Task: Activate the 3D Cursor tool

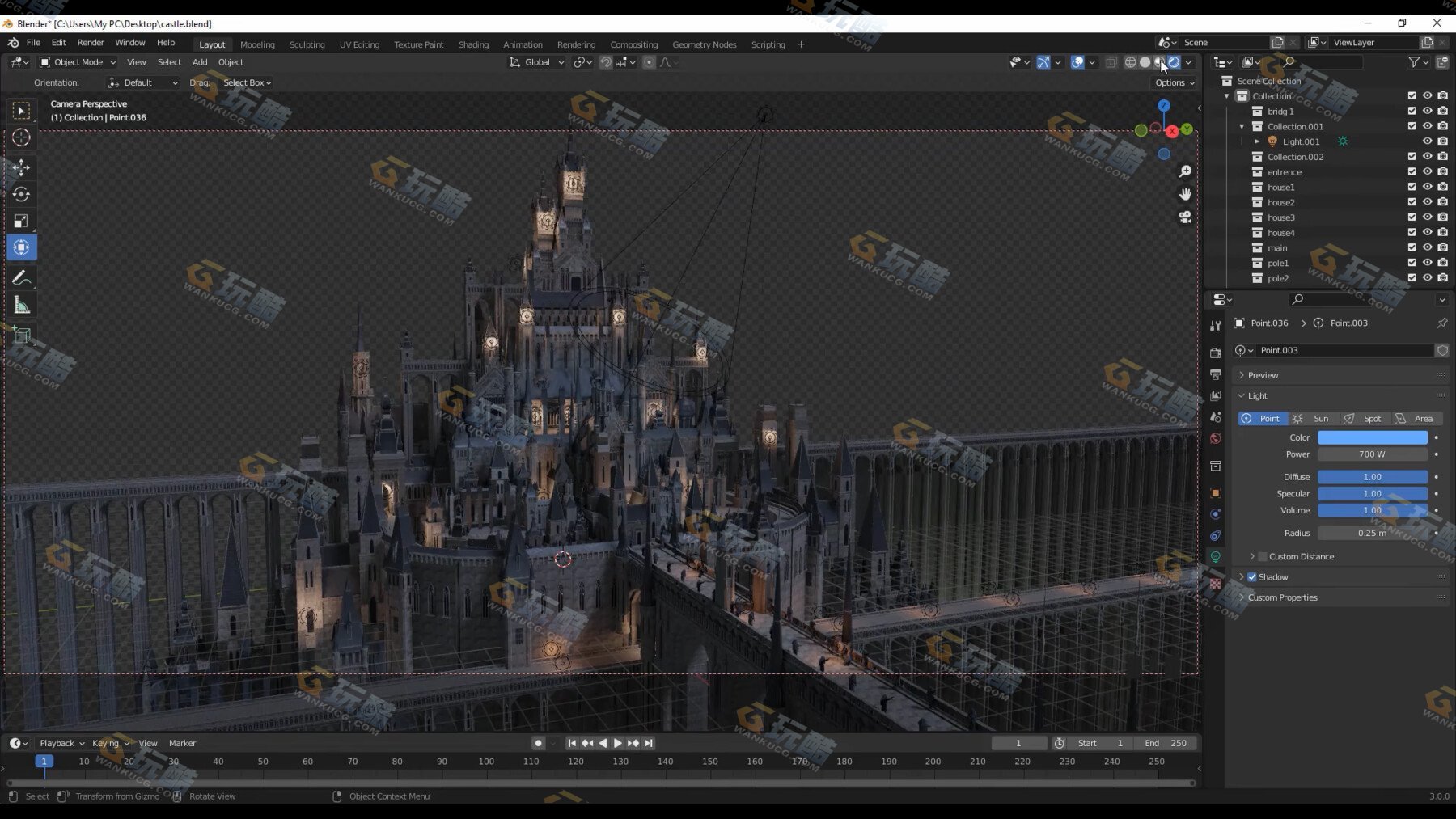Action: pos(22,137)
